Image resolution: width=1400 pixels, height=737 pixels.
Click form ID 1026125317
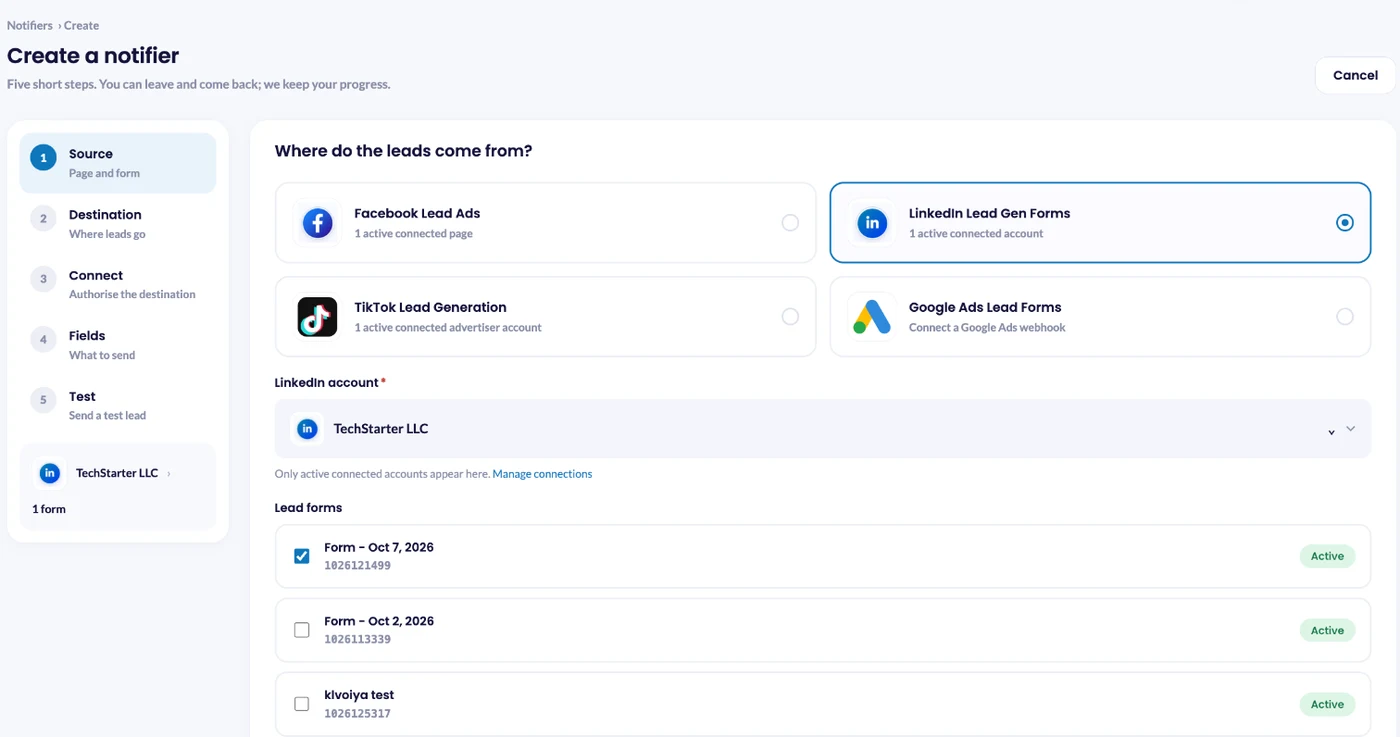[x=357, y=714]
